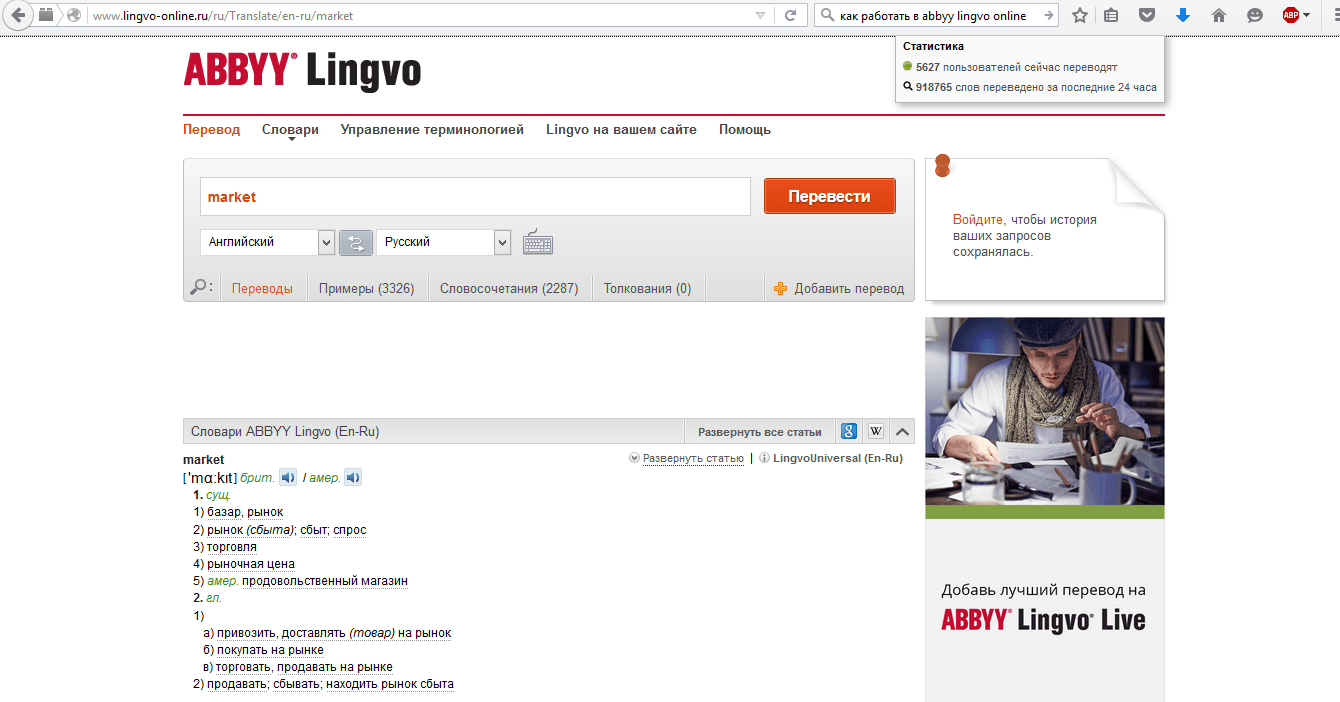Open the ABBYY Lingvo logo home link
The width and height of the screenshot is (1340, 702).
coord(302,72)
